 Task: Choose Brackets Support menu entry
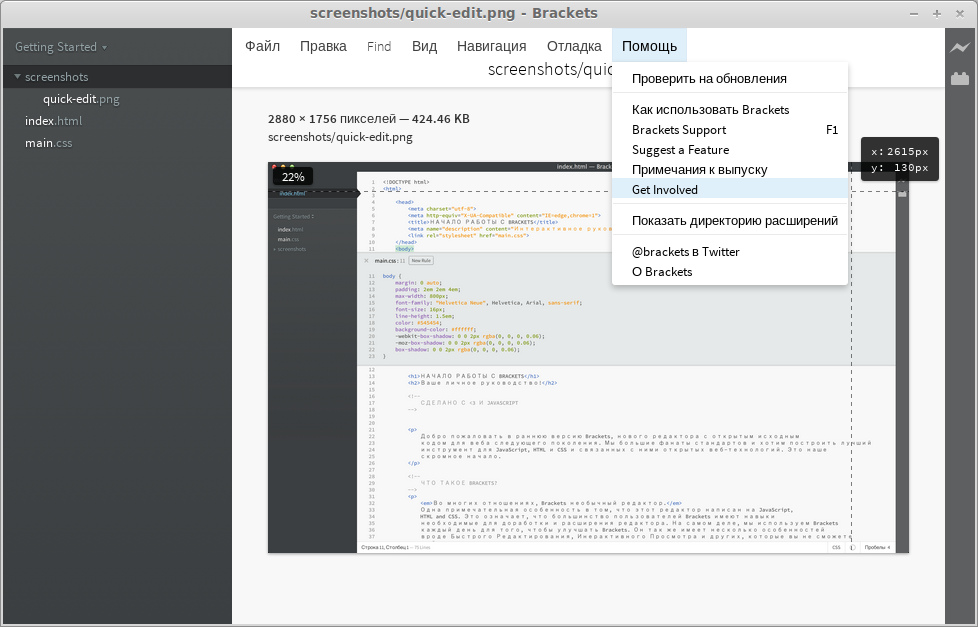[730, 130]
